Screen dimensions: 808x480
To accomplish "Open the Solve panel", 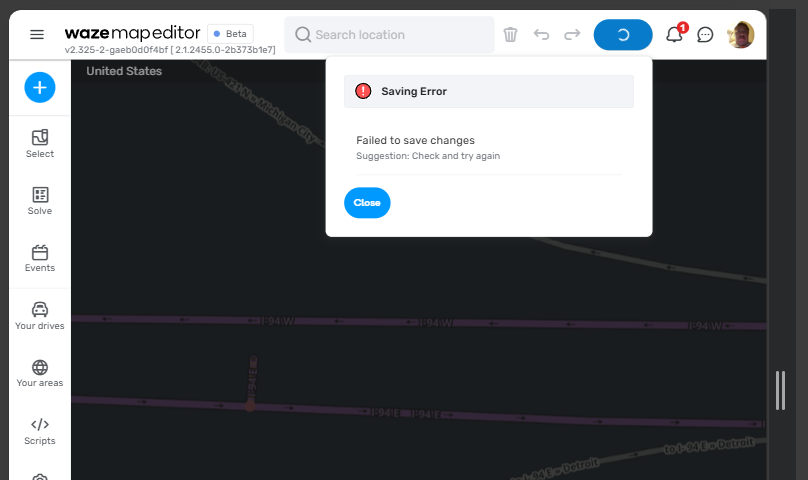I will (40, 201).
